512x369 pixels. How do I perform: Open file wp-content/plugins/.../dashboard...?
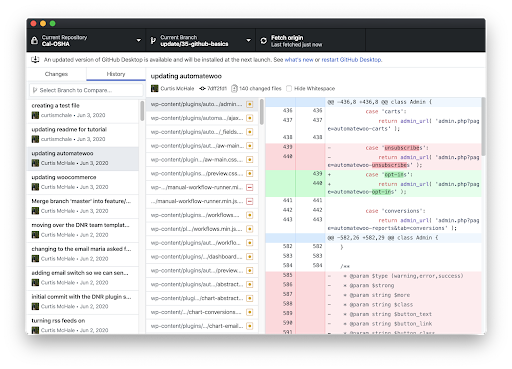click(202, 257)
